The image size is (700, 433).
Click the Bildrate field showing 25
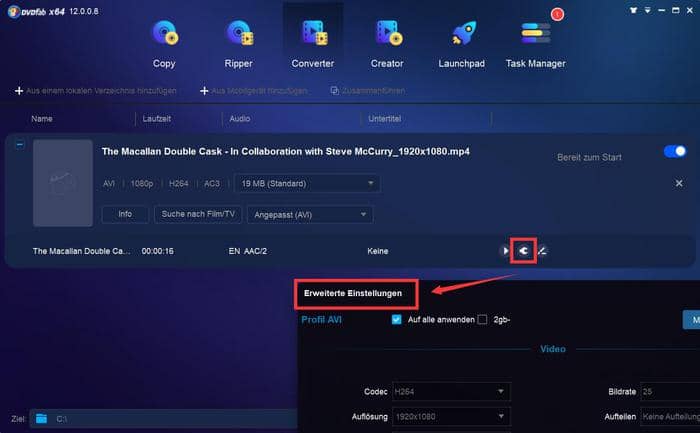click(x=670, y=391)
